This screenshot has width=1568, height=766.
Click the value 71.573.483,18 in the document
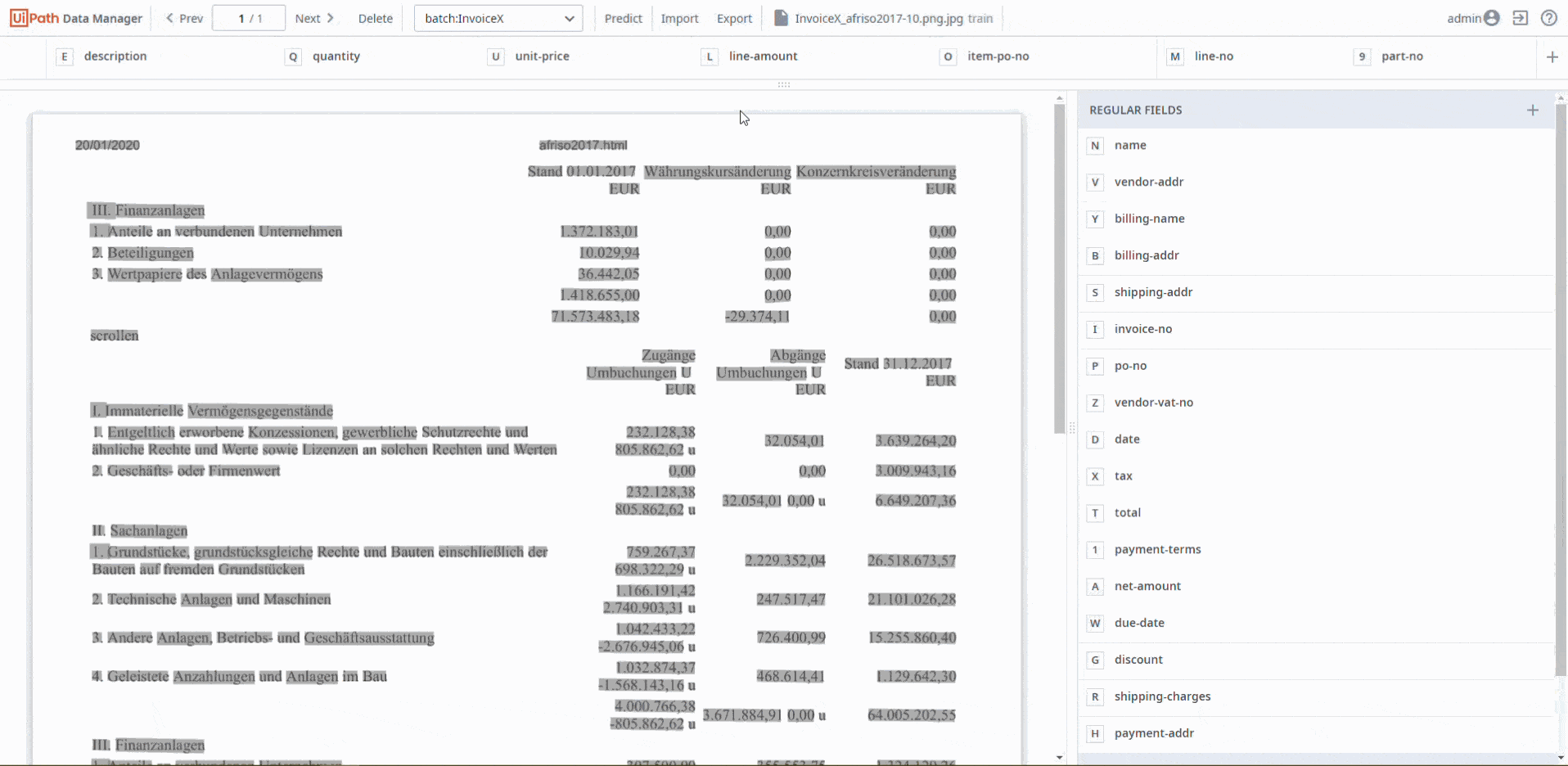[x=595, y=317]
